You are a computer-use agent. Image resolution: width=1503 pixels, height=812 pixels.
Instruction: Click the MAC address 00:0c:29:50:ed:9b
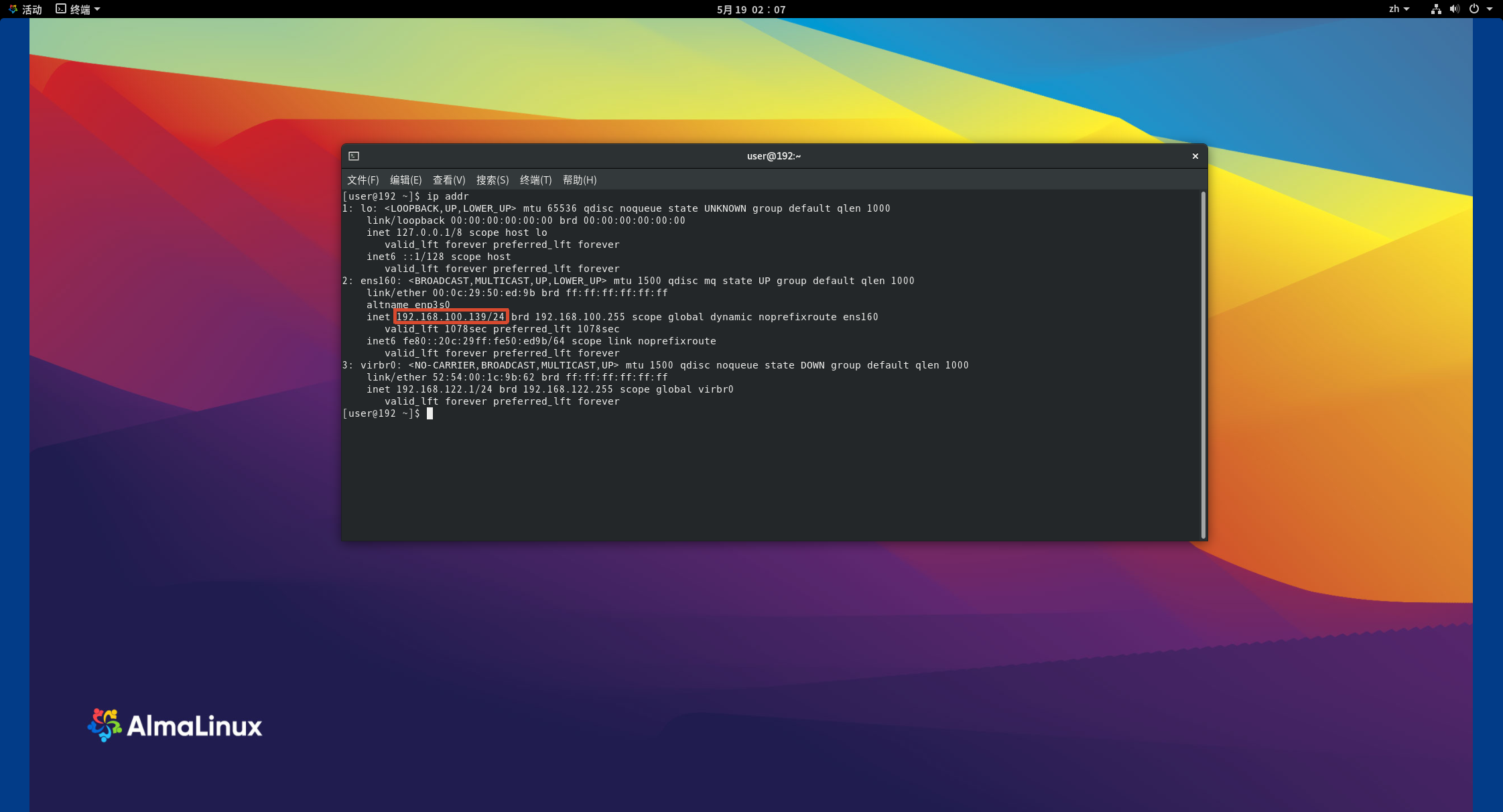pyautogui.click(x=484, y=293)
